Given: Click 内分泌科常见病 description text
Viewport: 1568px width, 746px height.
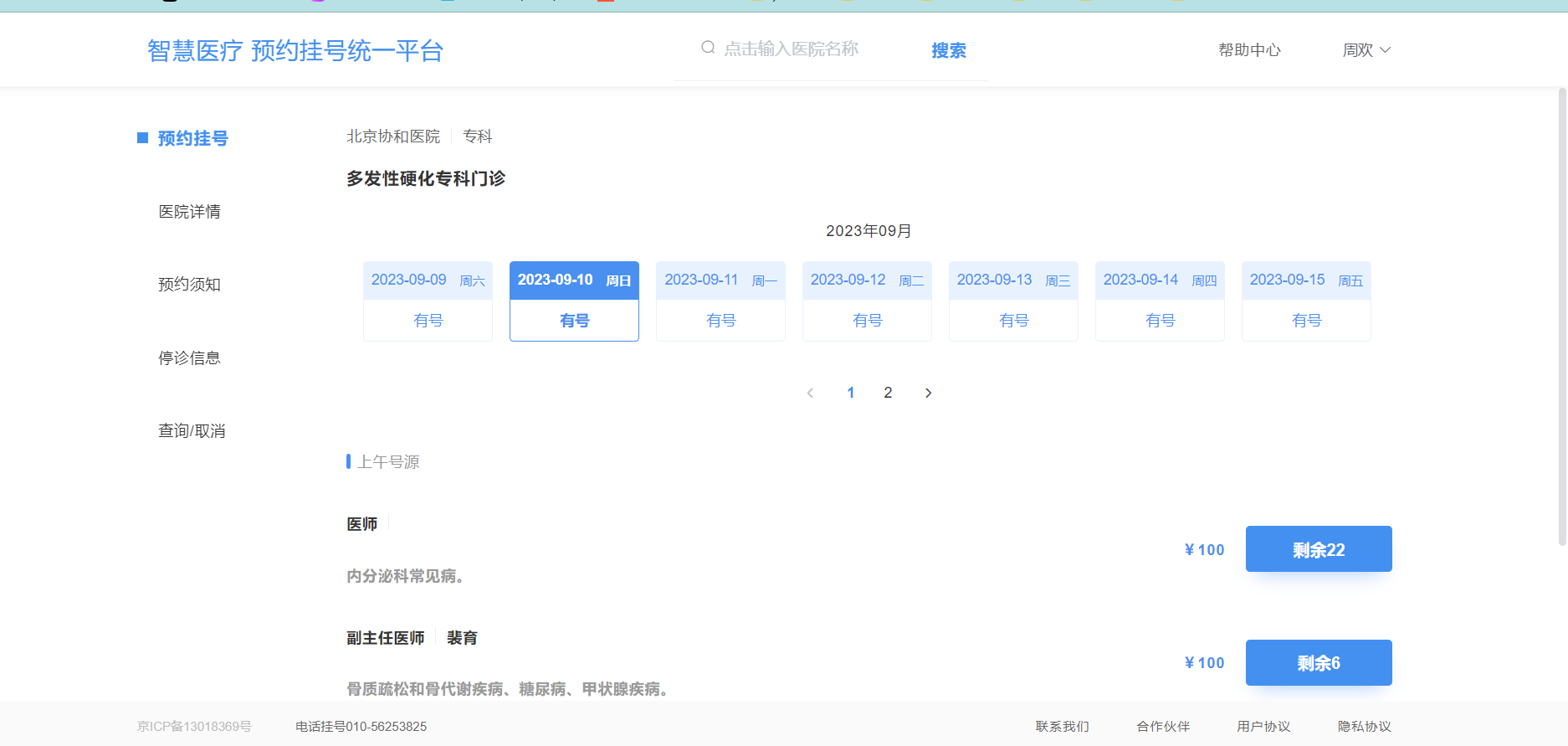Looking at the screenshot, I should 405,576.
